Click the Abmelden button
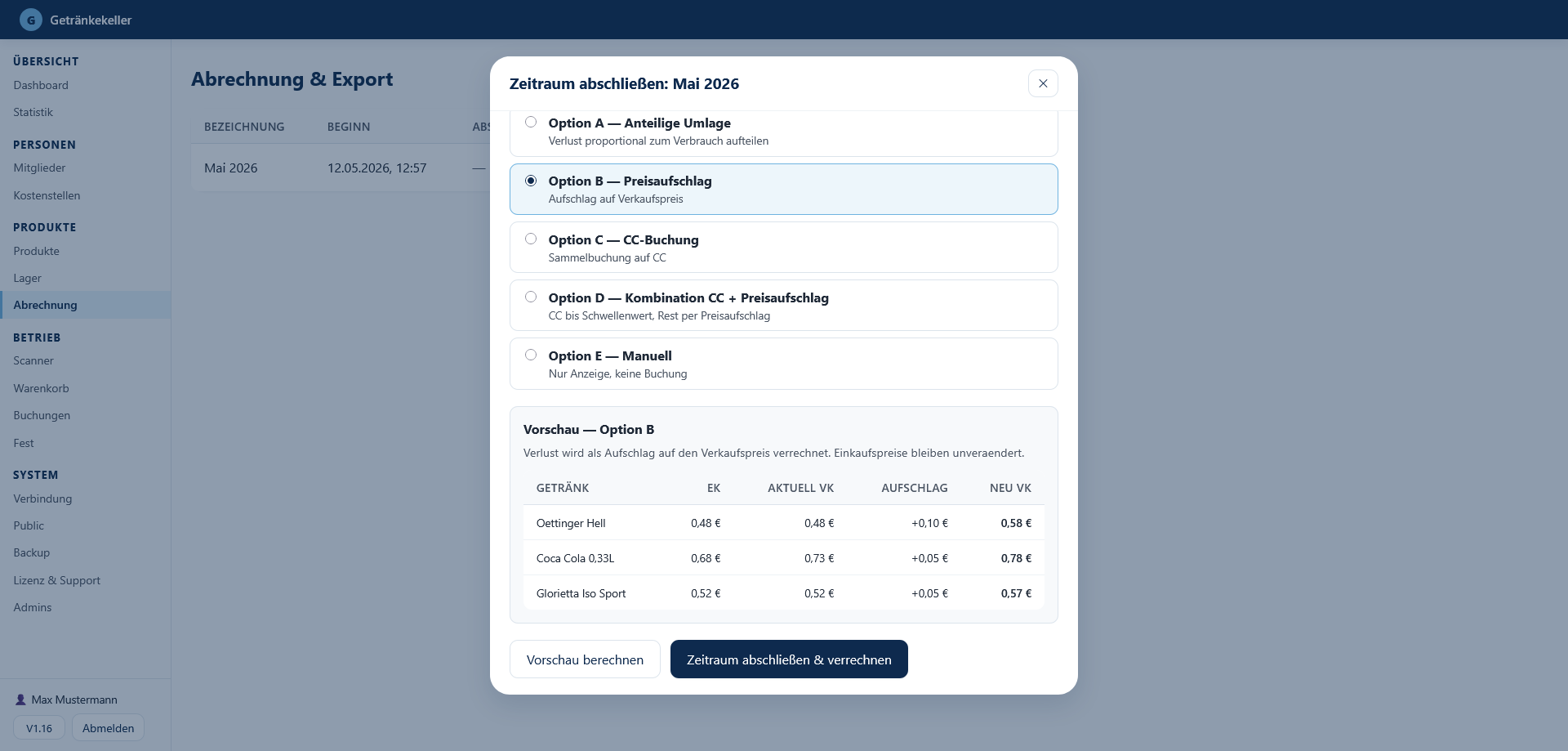Viewport: 1568px width, 751px height. 108,728
